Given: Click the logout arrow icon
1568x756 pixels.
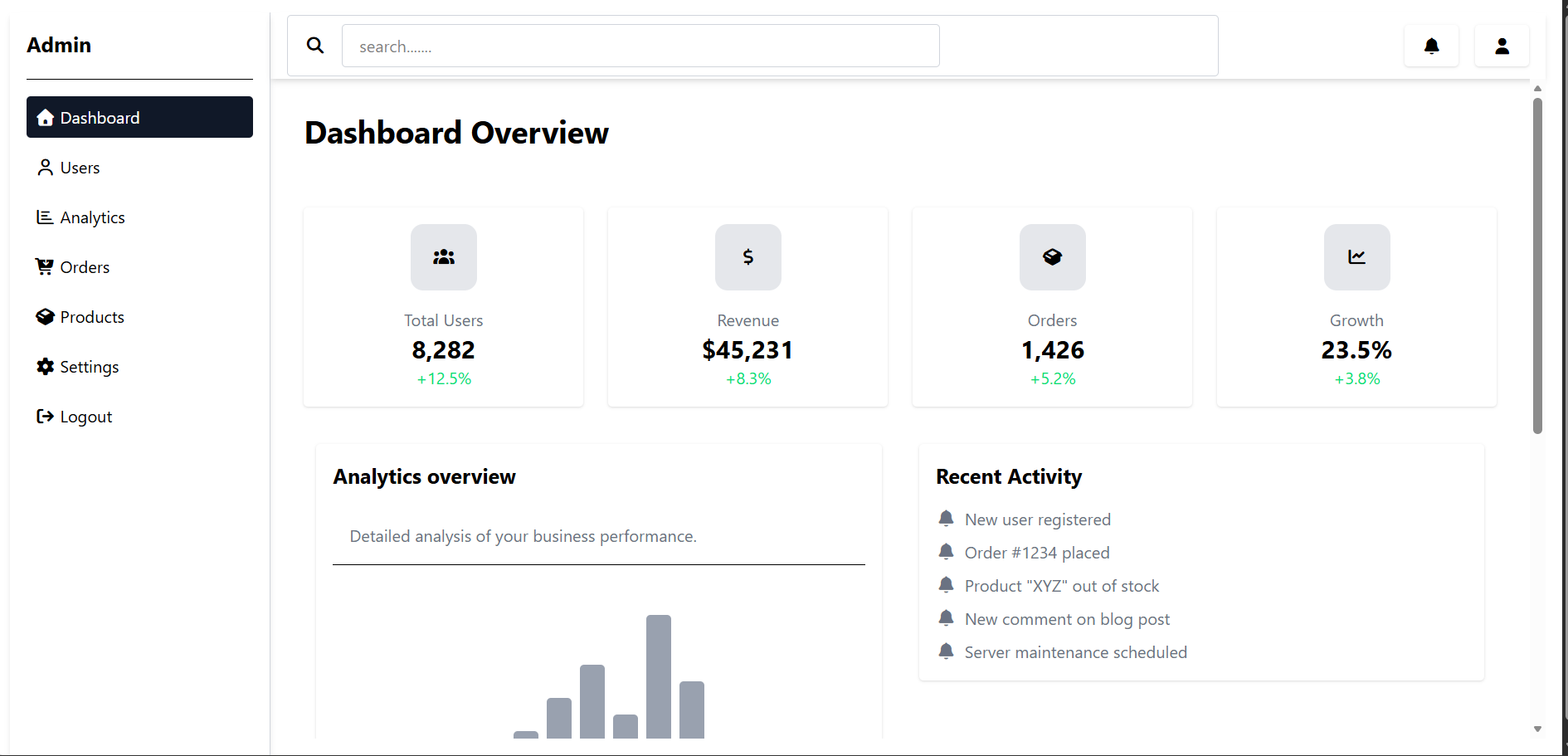Looking at the screenshot, I should 46,416.
